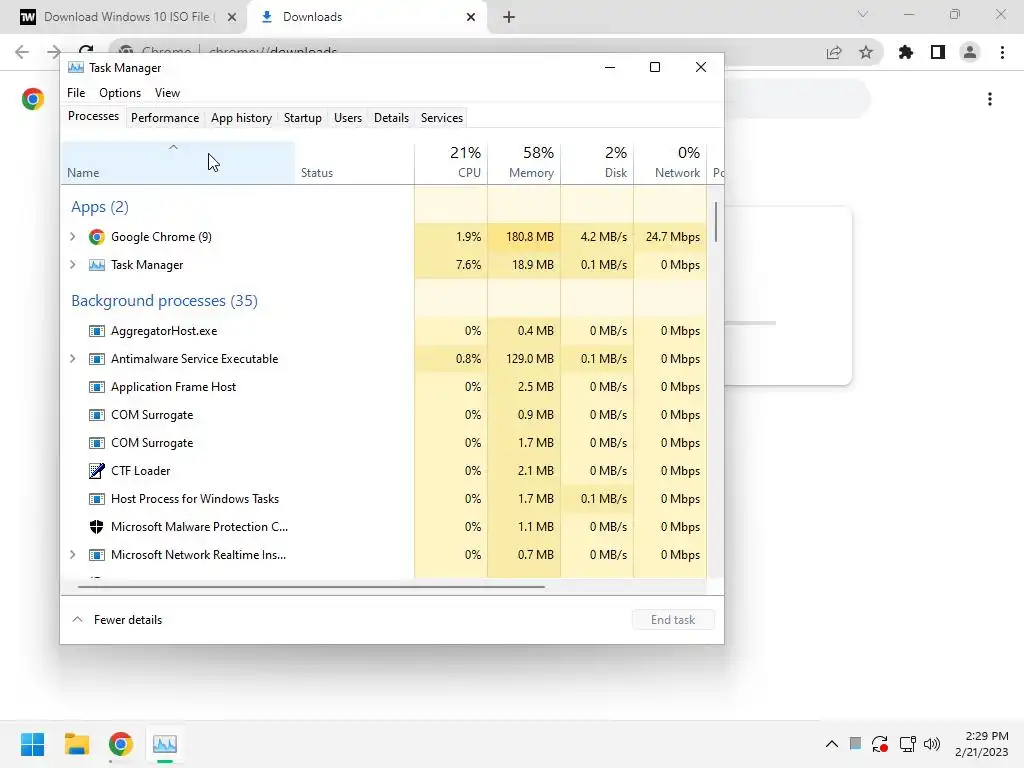Open Chrome tab search dropdown
1024x768 pixels.
(863, 14)
